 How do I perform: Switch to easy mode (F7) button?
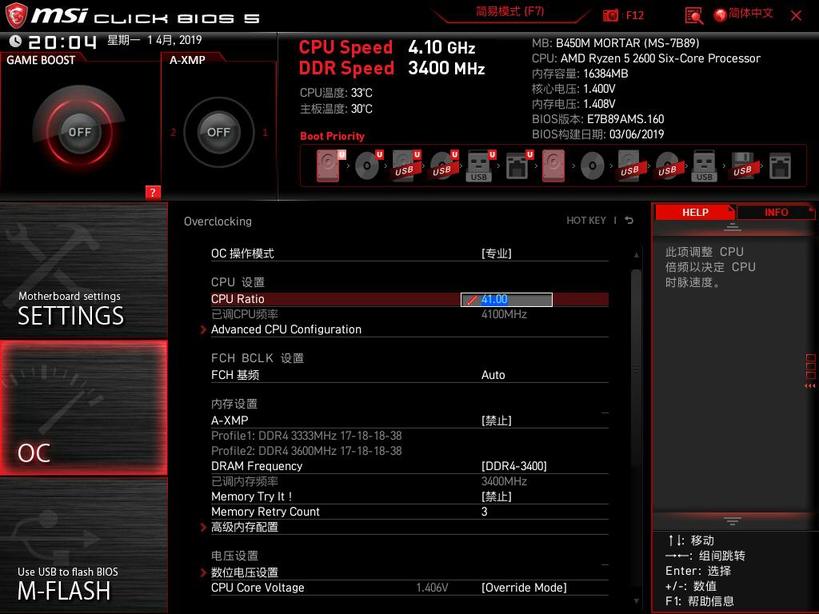(x=510, y=13)
